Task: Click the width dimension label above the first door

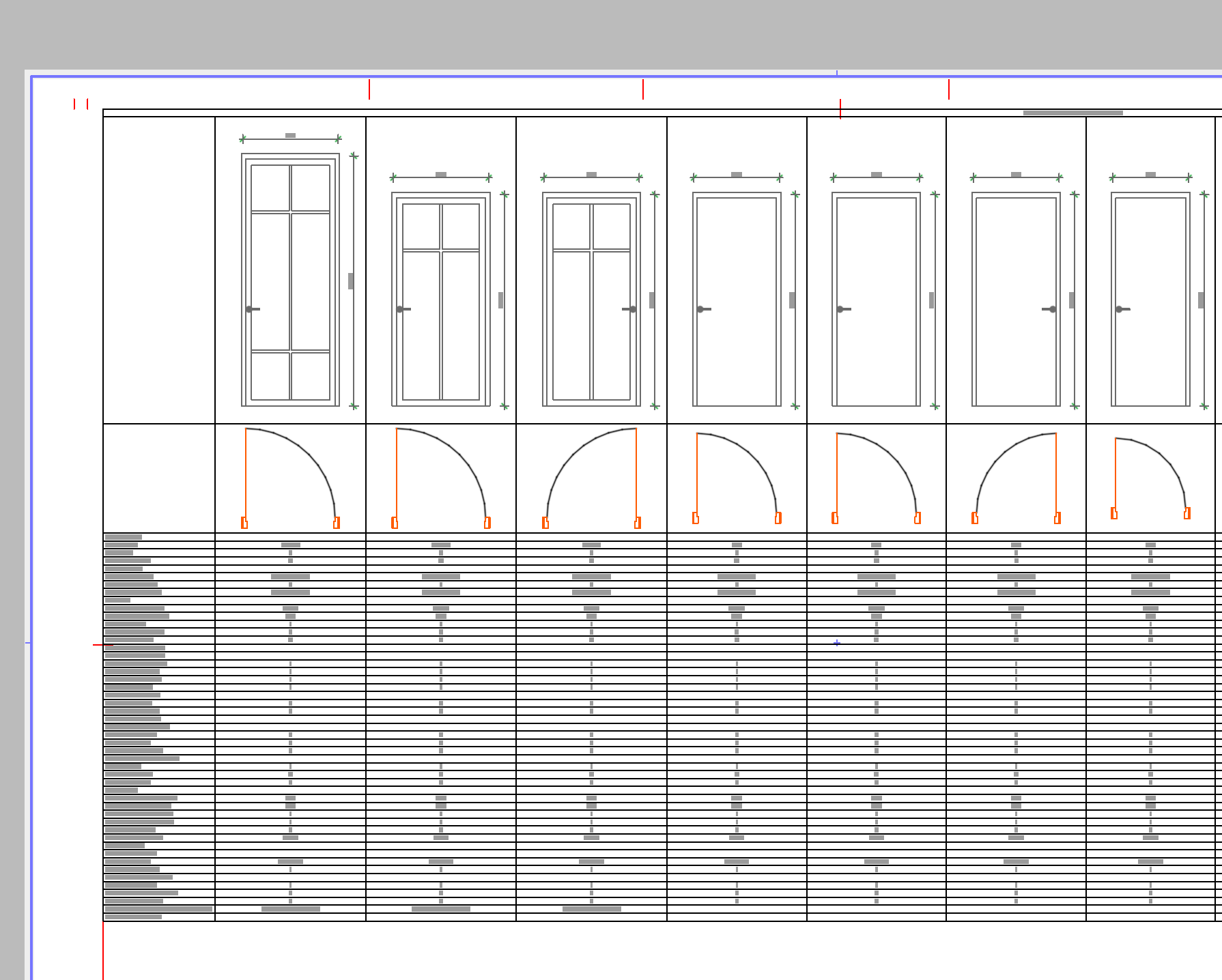Action: click(x=290, y=135)
